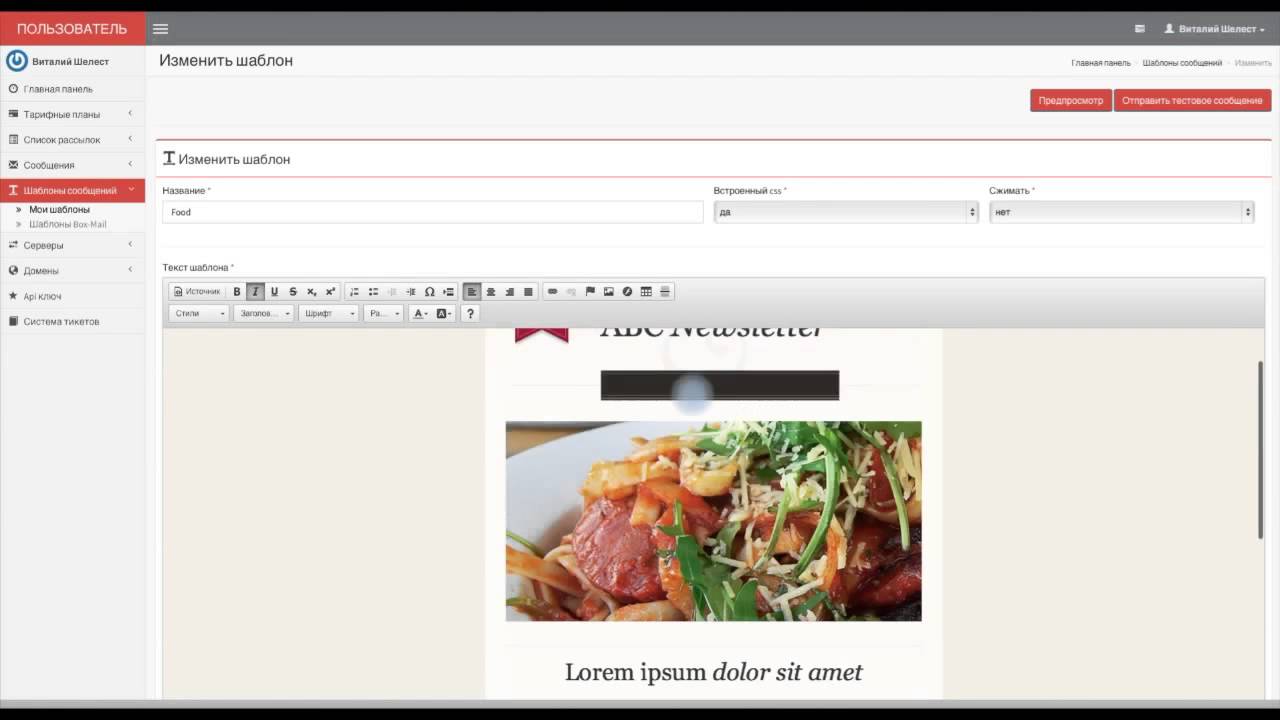Toggle italic formatting
The height and width of the screenshot is (720, 1280).
tap(255, 292)
